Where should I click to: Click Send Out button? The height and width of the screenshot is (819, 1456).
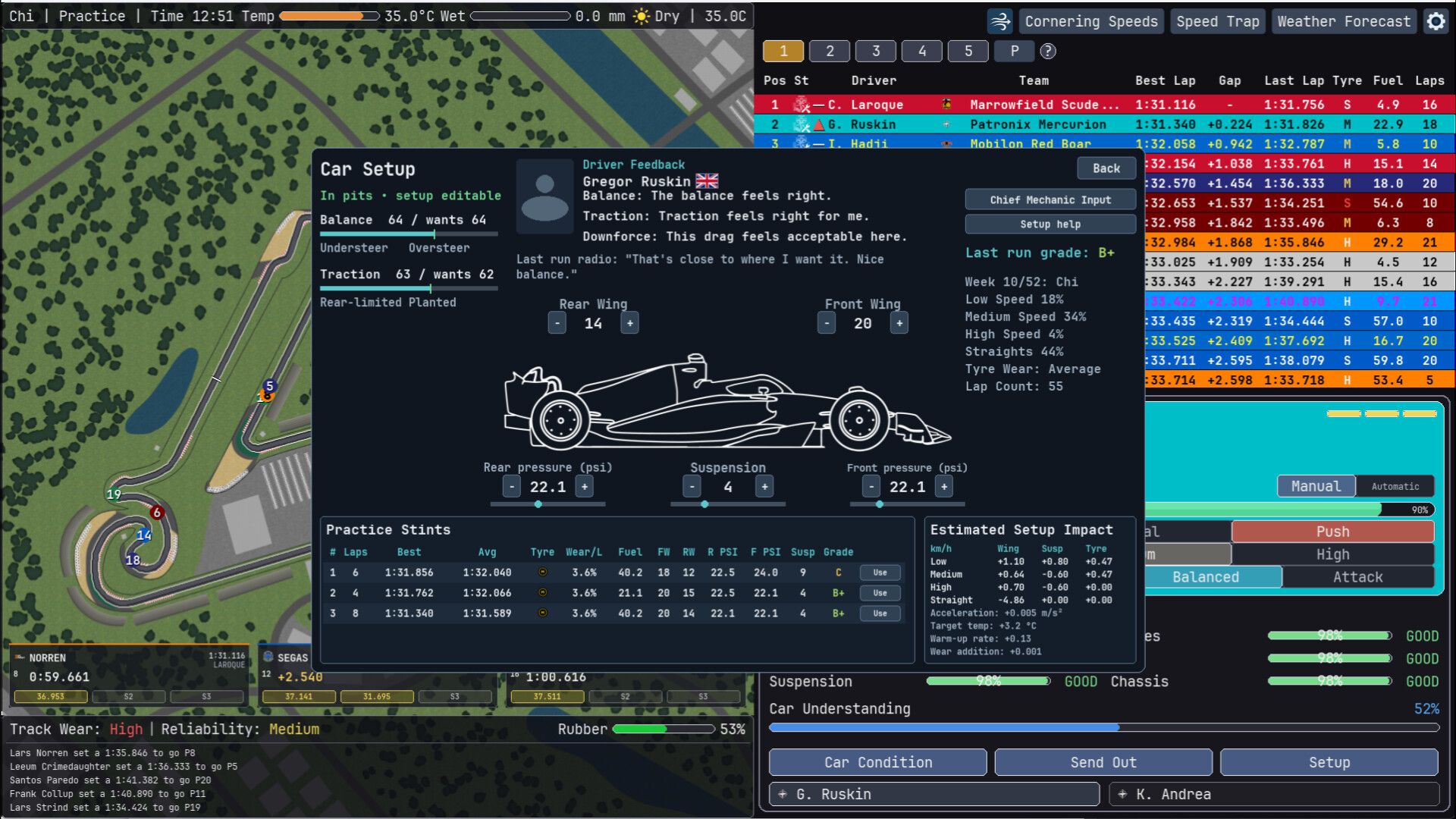coord(1103,762)
